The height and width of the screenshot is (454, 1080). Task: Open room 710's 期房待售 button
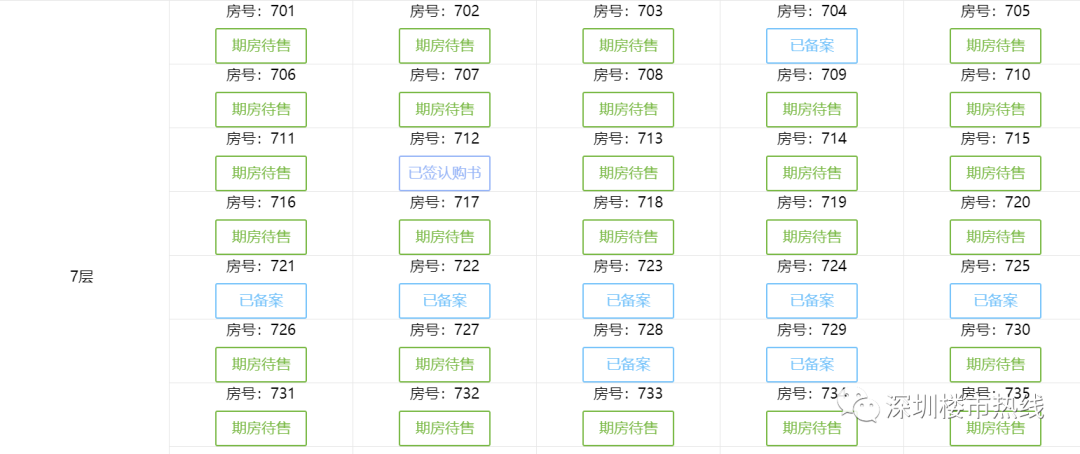[995, 110]
